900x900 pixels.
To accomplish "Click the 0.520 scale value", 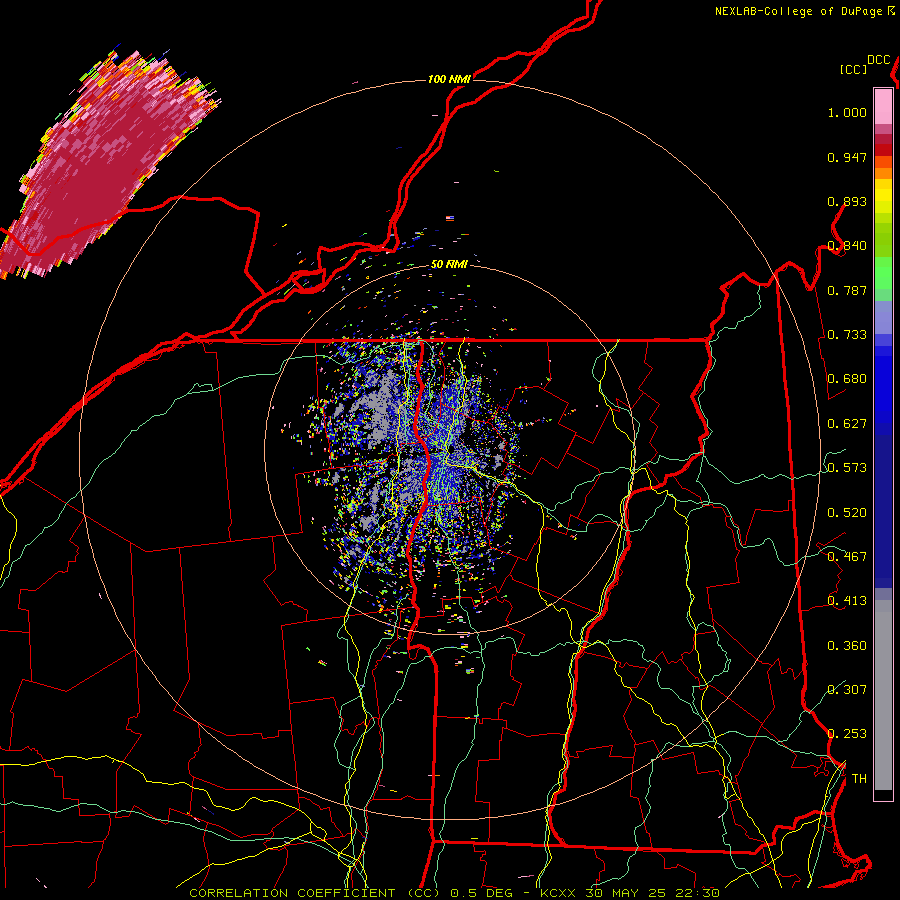I will click(x=847, y=513).
